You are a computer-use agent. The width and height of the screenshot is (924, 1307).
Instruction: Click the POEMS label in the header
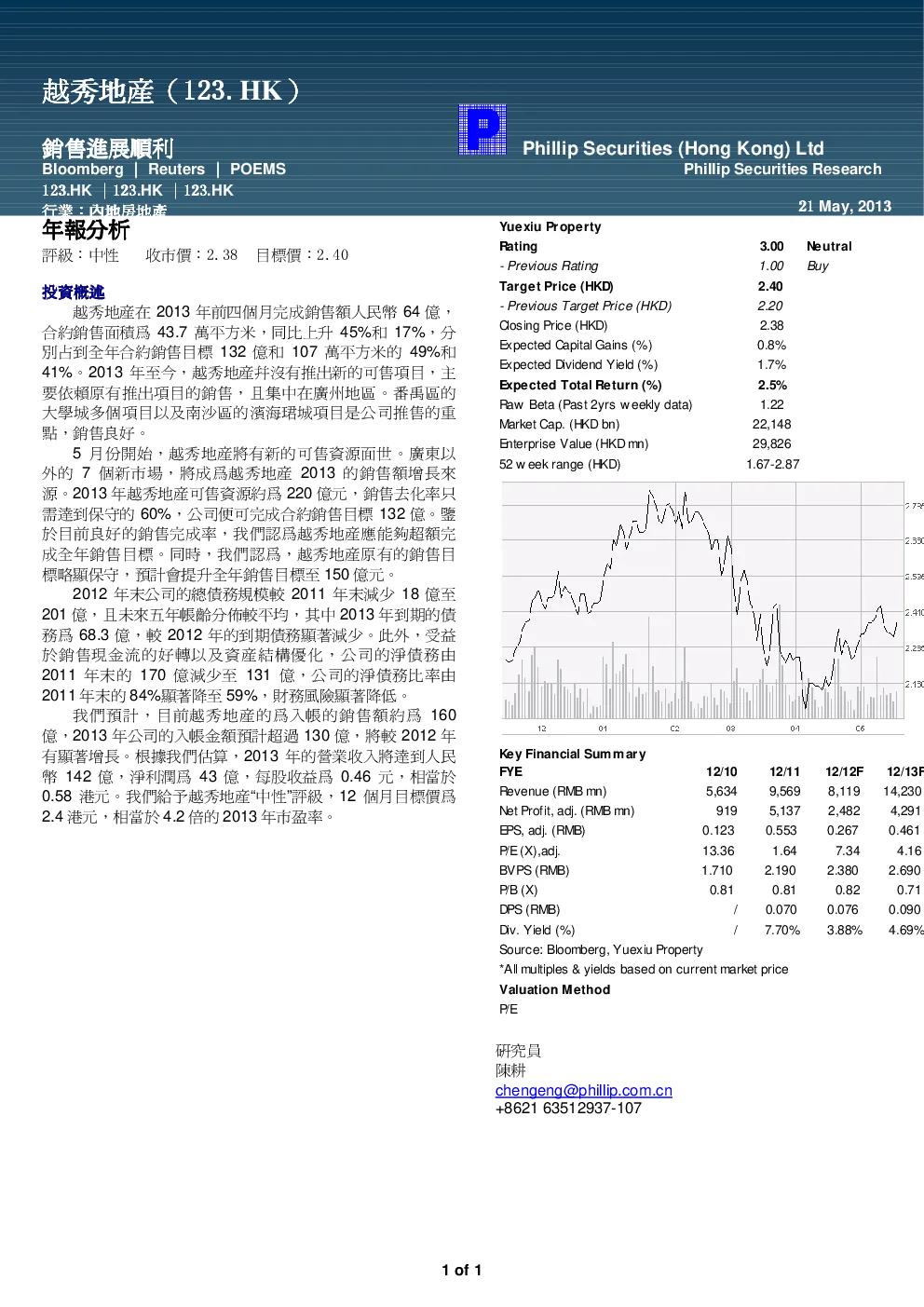click(x=258, y=170)
